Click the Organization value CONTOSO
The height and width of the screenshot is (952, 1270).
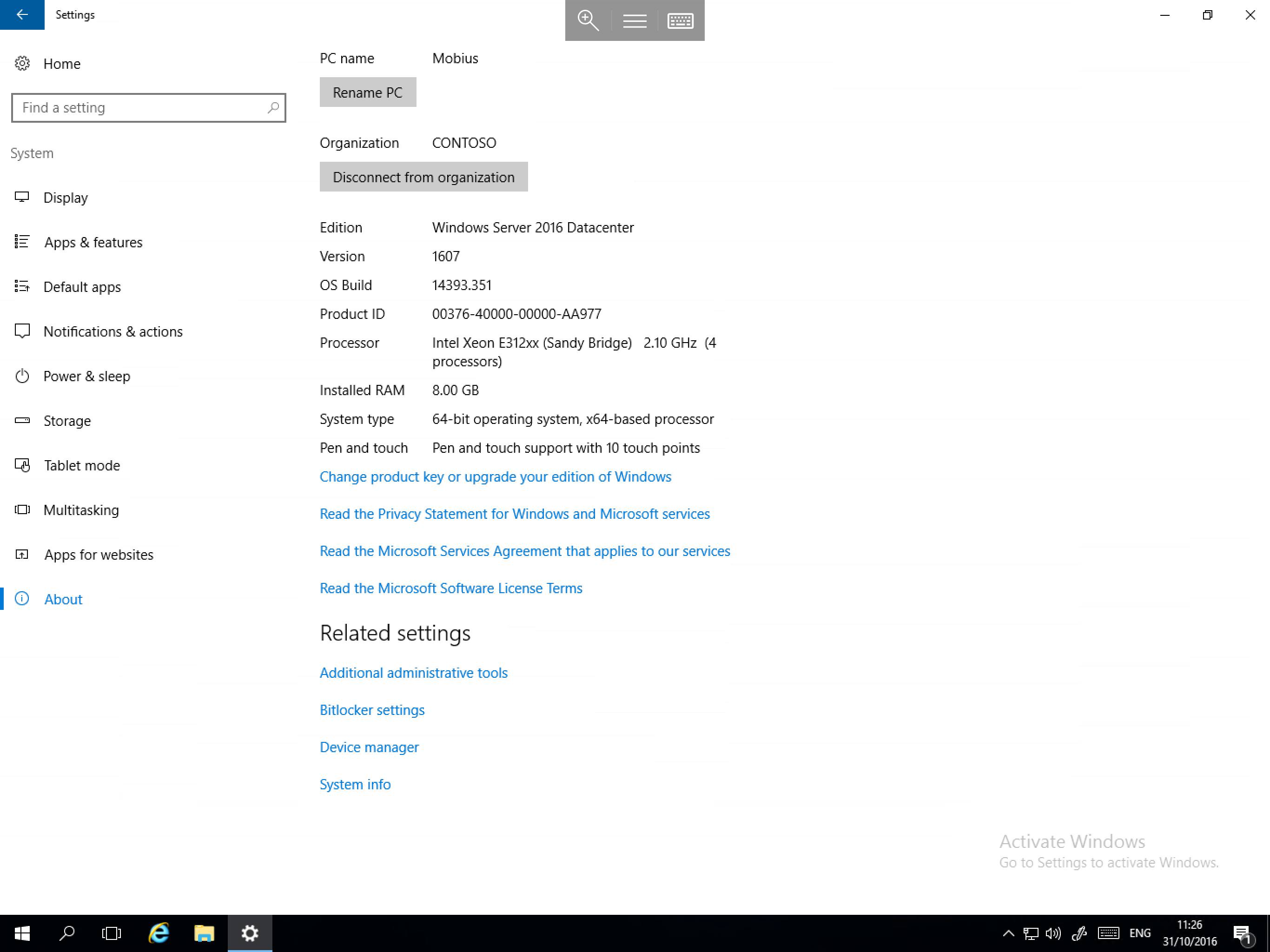[x=464, y=143]
